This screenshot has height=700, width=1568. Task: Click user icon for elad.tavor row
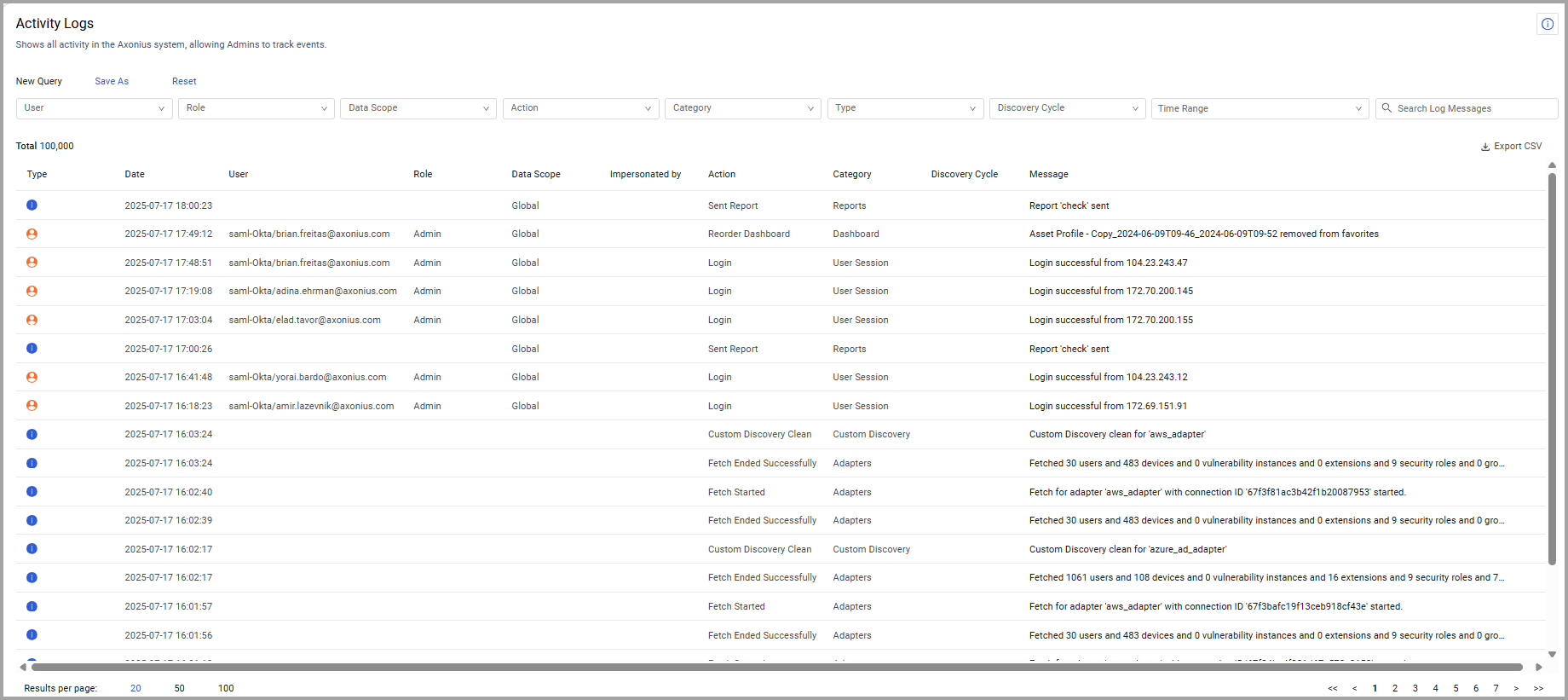(32, 320)
